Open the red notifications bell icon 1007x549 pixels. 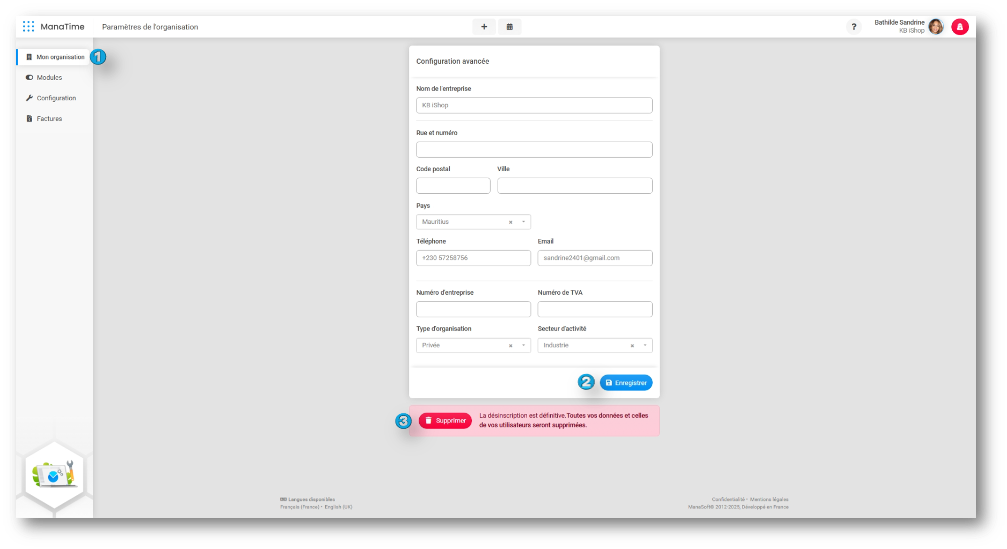[x=959, y=26]
